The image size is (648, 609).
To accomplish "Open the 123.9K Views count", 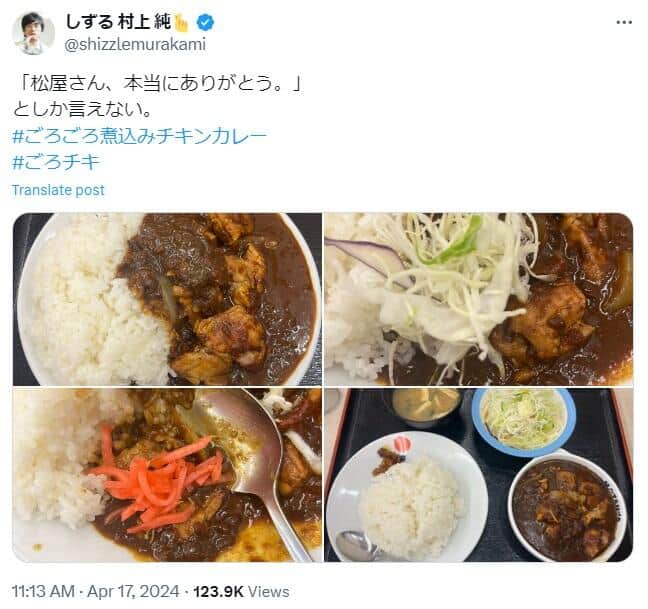I will [241, 591].
